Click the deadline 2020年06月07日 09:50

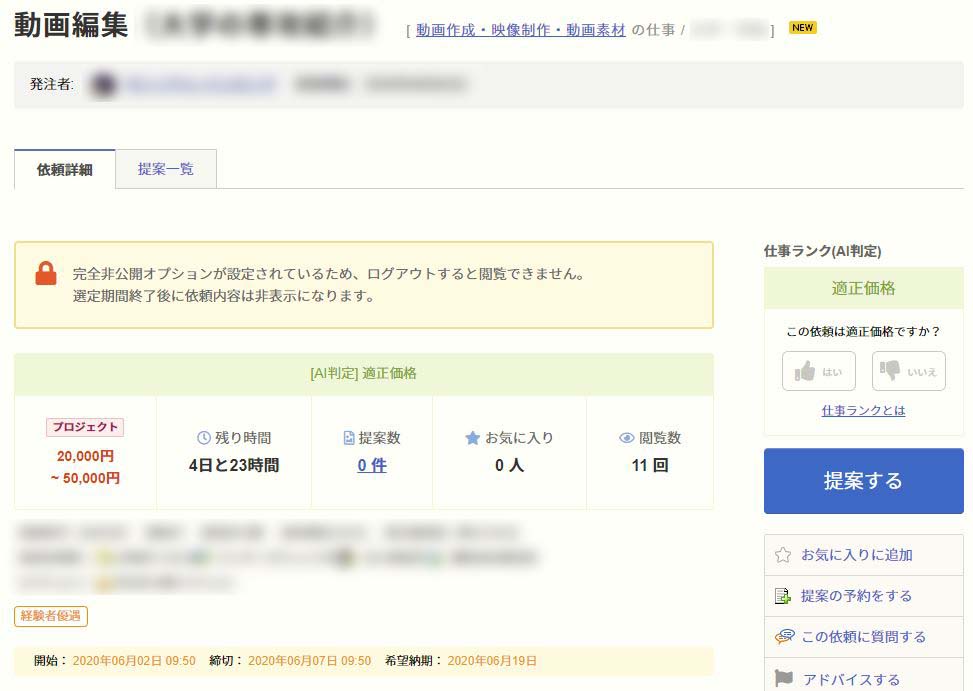[x=310, y=661]
